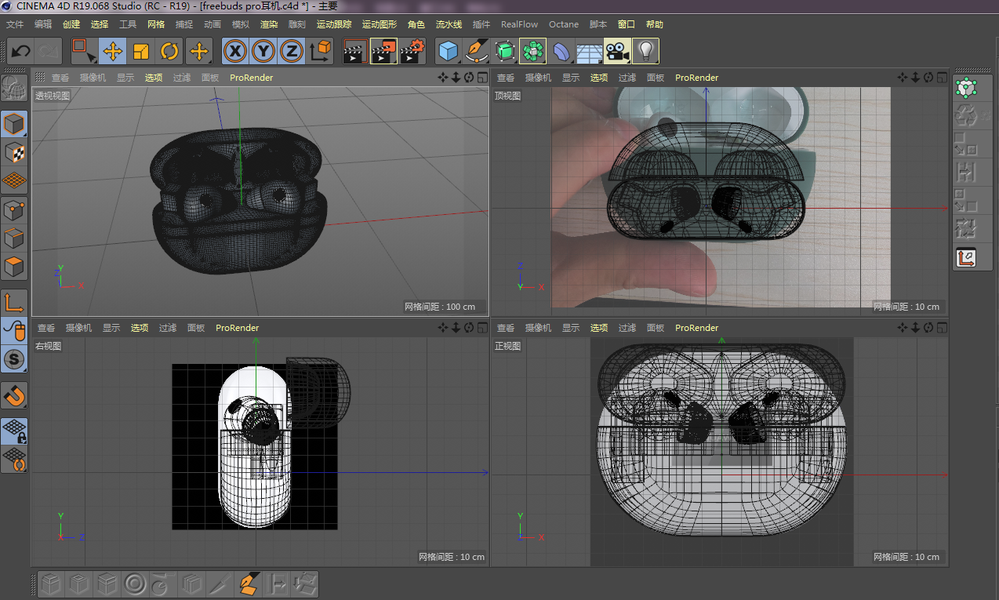Image resolution: width=999 pixels, height=600 pixels.
Task: Click Render Active View clapperboard icon
Action: pos(354,51)
